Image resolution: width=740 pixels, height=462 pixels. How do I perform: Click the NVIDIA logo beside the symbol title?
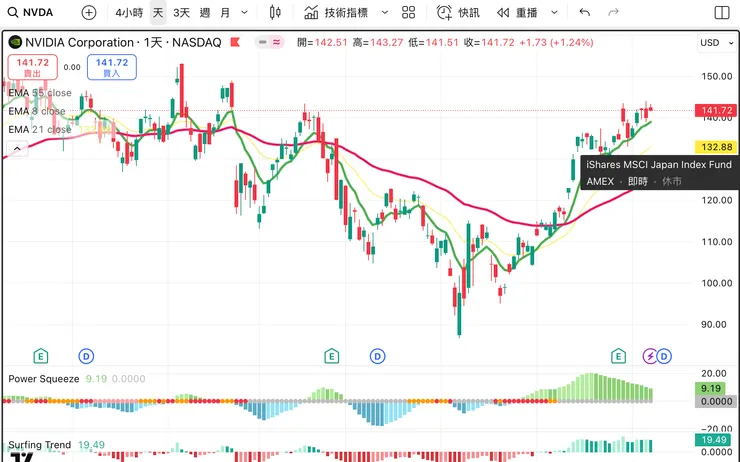point(16,42)
